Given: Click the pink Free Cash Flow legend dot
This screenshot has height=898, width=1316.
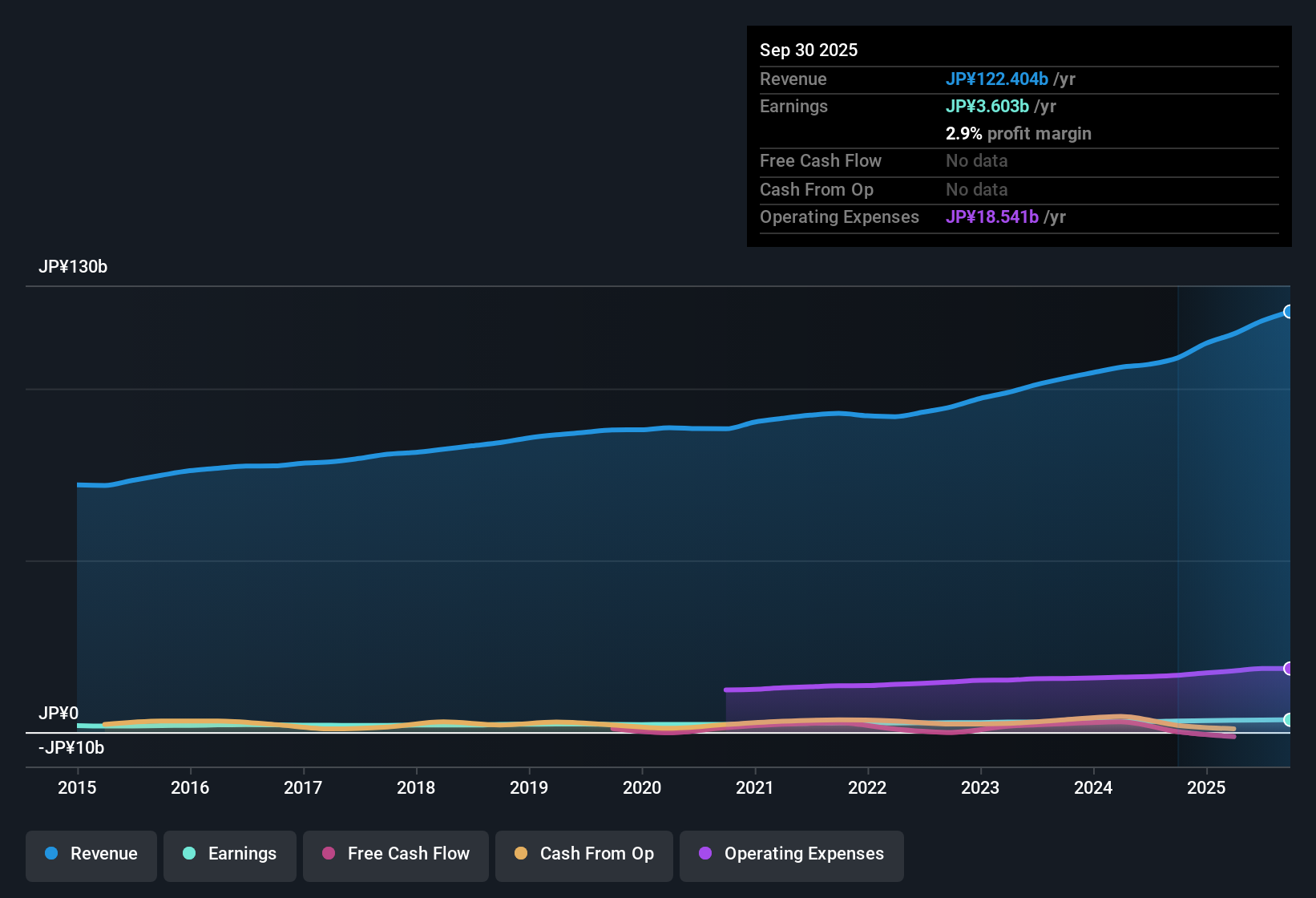Looking at the screenshot, I should click(329, 854).
